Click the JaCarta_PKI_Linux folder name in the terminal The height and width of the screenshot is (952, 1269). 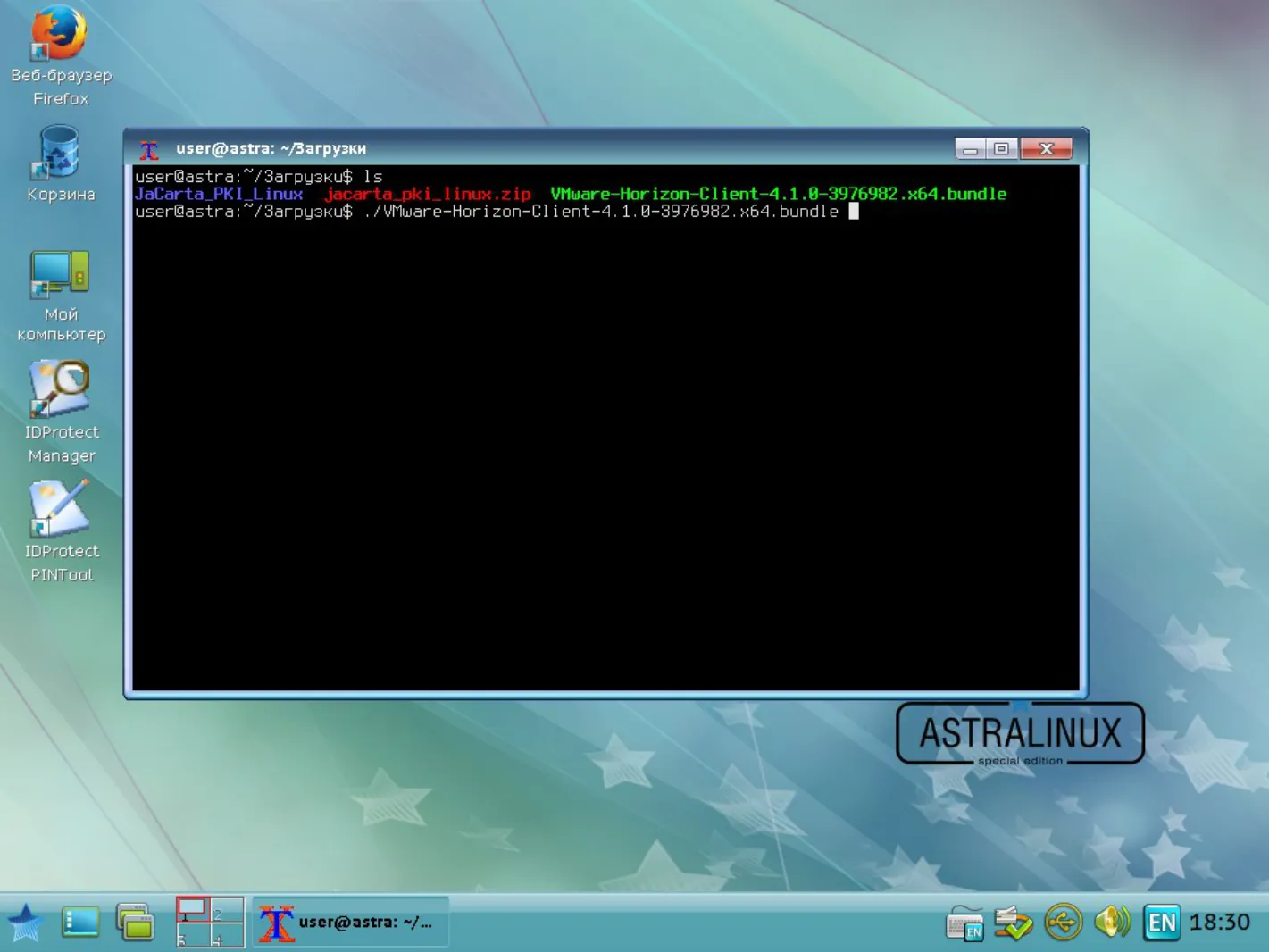point(219,194)
